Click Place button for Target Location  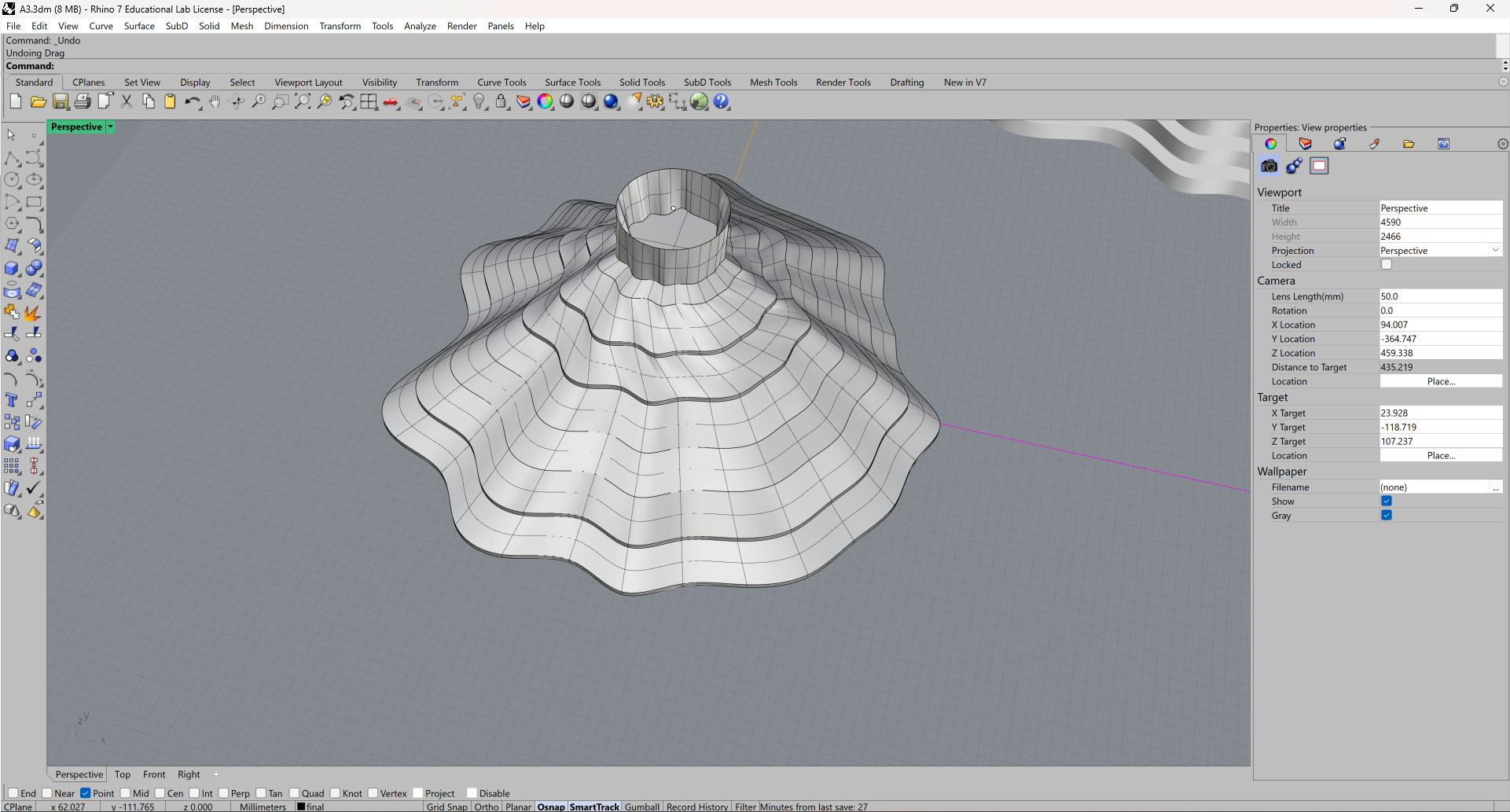pos(1441,456)
